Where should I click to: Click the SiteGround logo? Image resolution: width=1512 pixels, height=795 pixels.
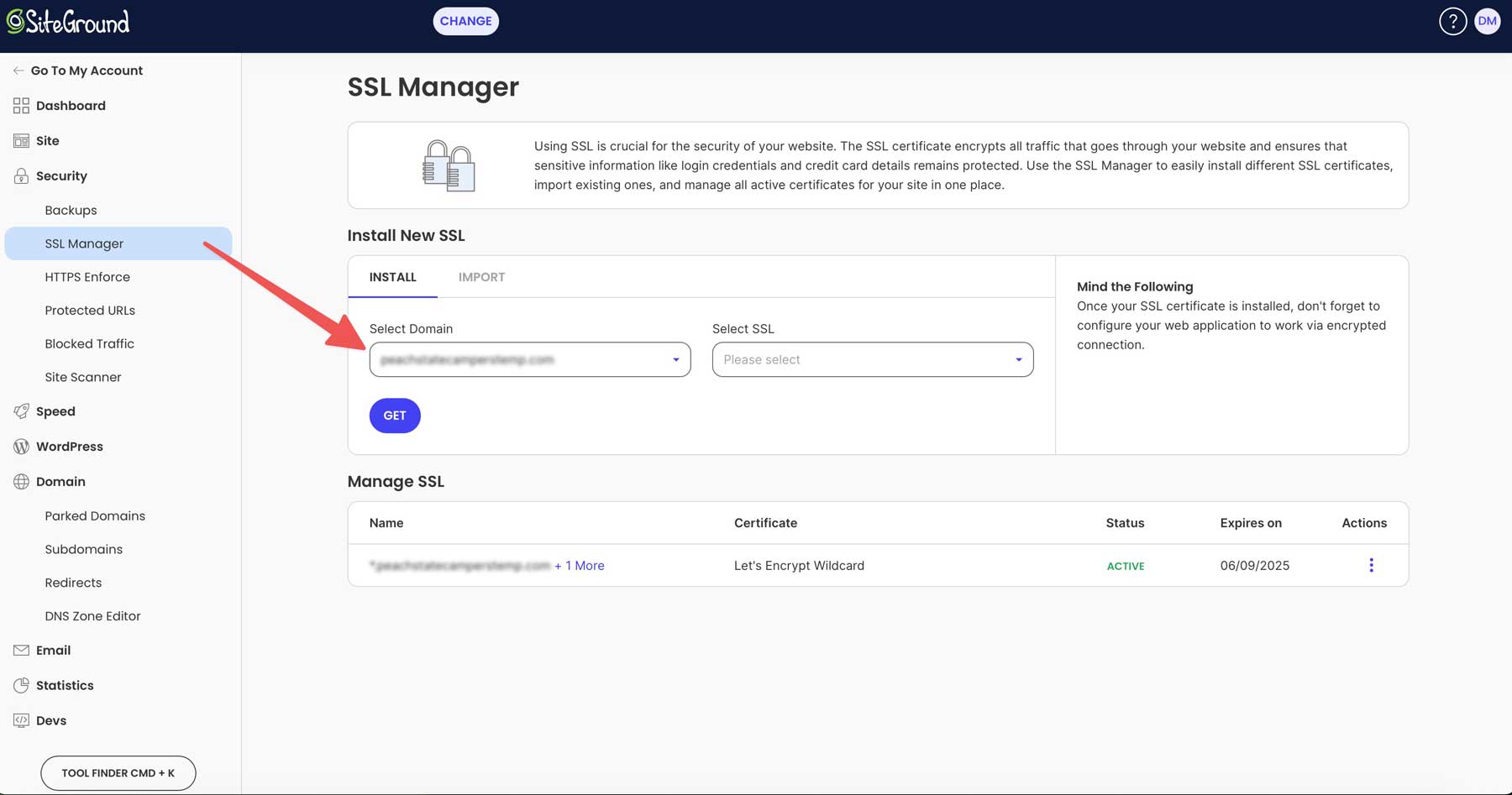point(68,22)
